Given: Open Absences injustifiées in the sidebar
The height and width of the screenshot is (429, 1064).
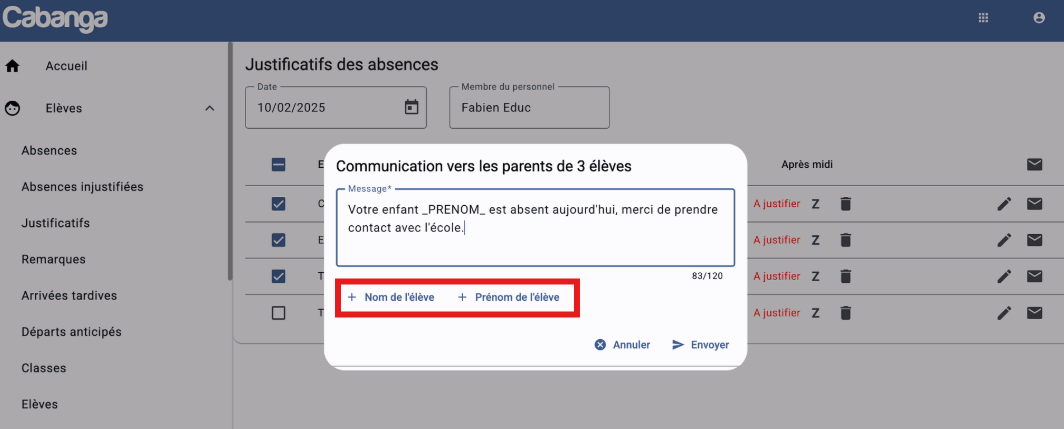Looking at the screenshot, I should coord(82,187).
